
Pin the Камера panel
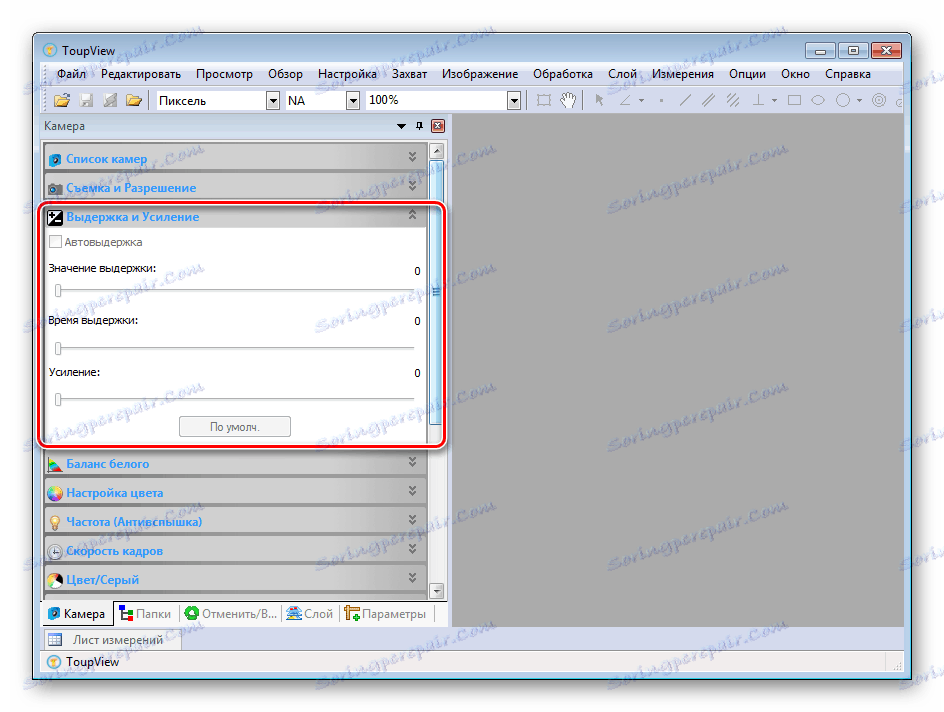coord(420,126)
